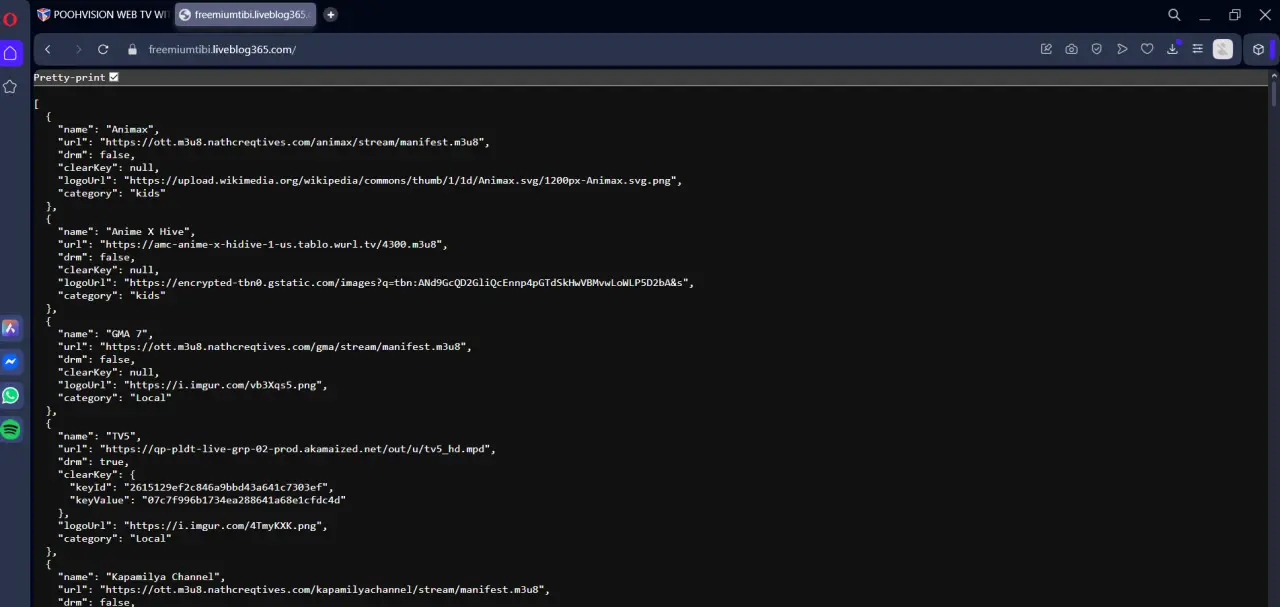Click the "category": "kids" line under Animax
This screenshot has width=1280, height=607.
click(x=111, y=193)
